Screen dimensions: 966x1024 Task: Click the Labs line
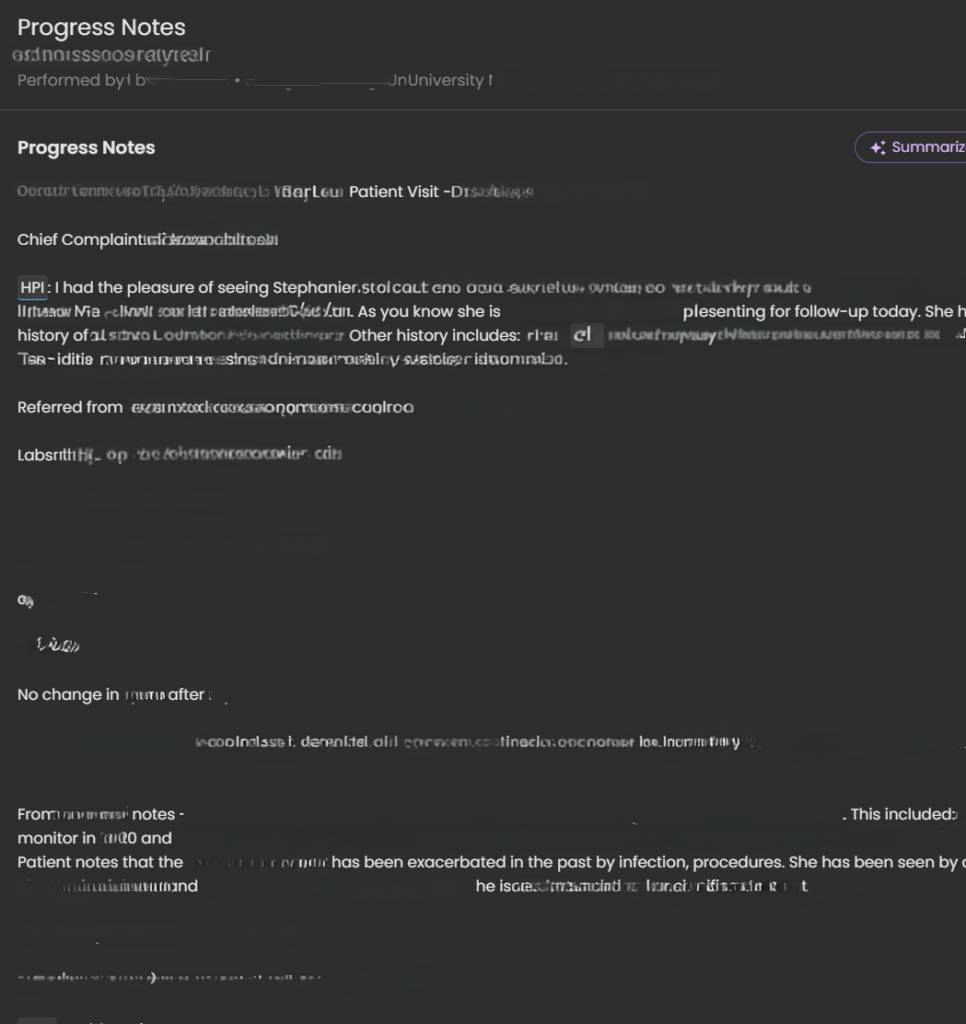point(180,455)
